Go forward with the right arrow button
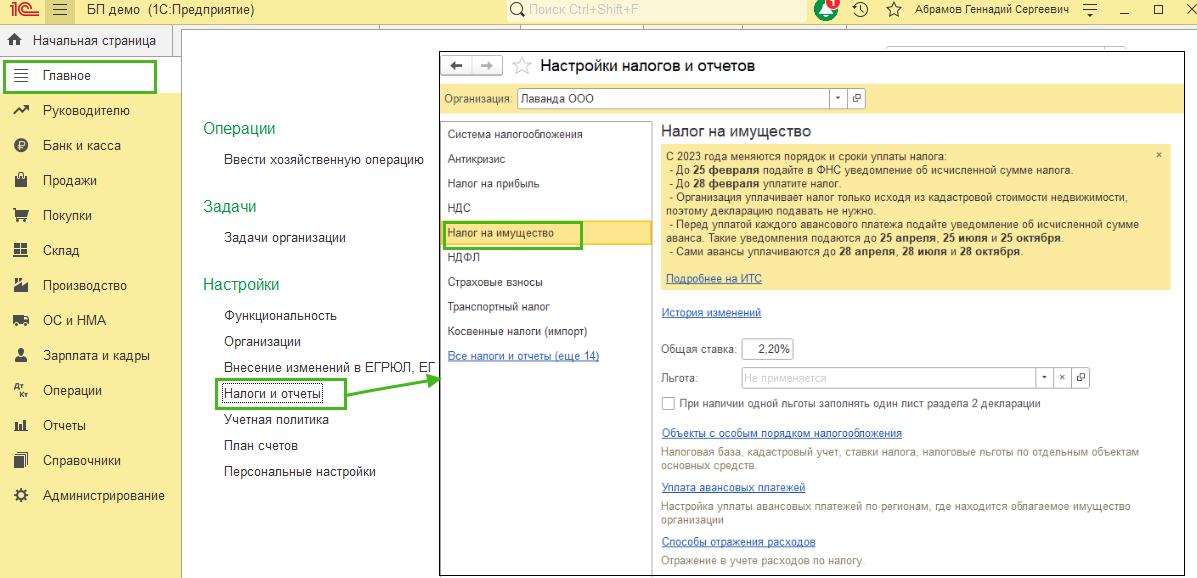 point(487,66)
